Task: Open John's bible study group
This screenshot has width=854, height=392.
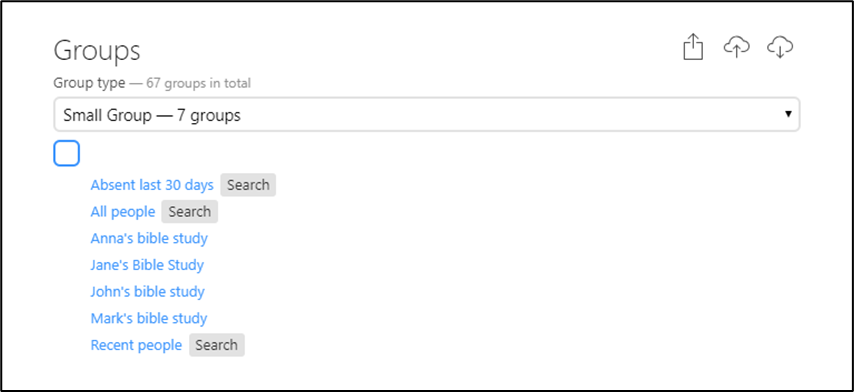Action: (x=148, y=292)
